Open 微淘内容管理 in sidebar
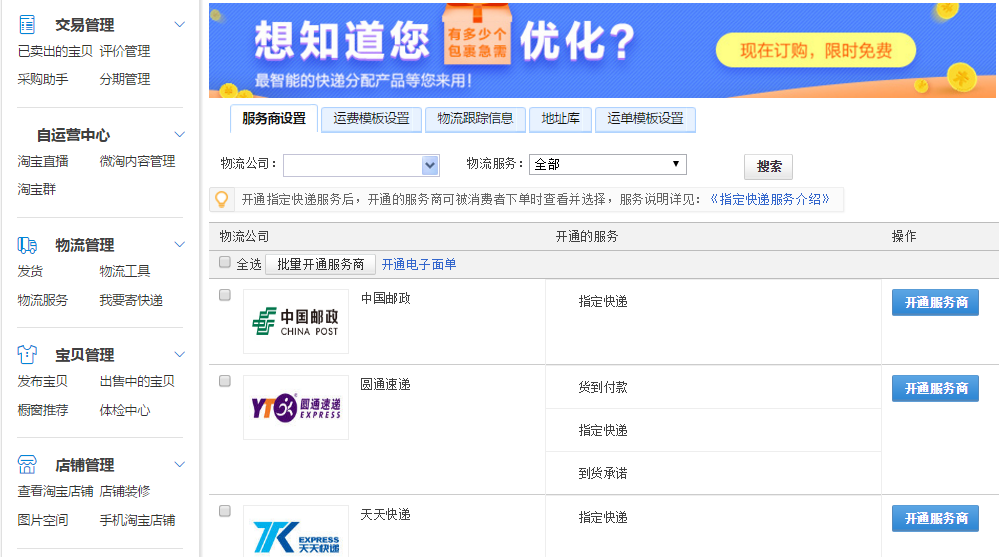Viewport: 999px width, 557px height. point(137,162)
